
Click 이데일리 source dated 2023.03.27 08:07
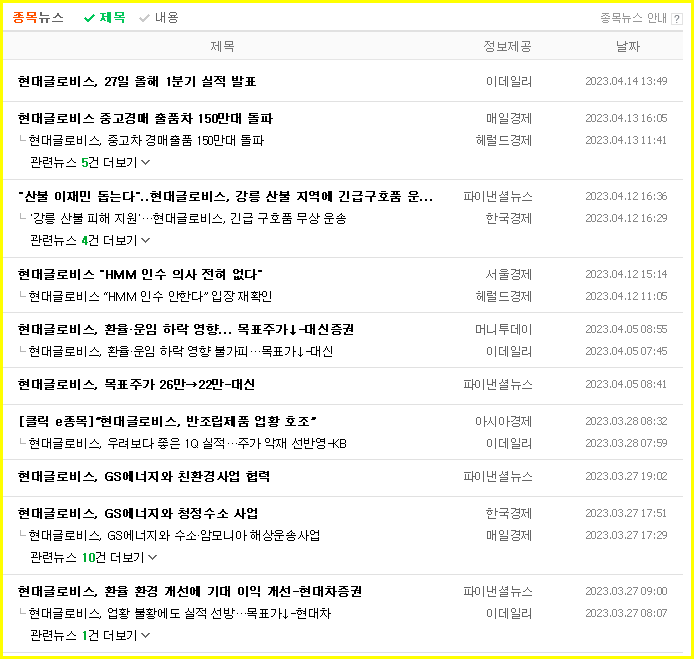pos(509,613)
